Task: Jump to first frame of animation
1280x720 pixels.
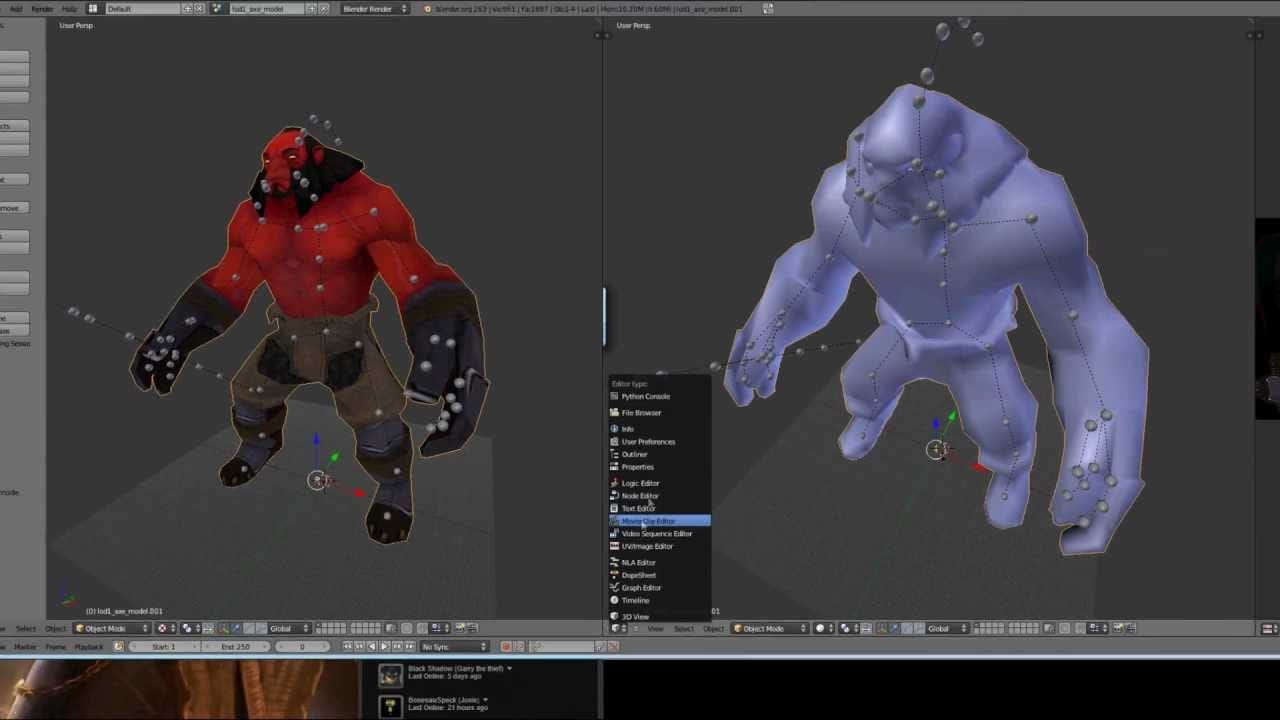Action: (x=347, y=647)
